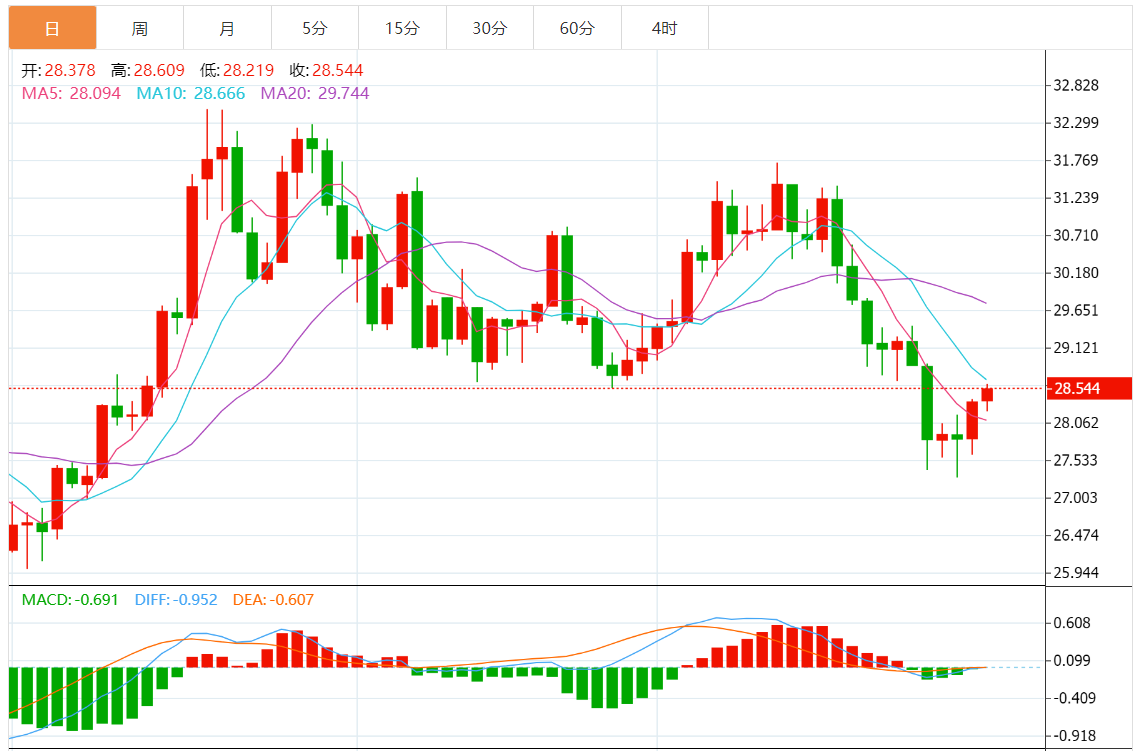Click the 30.180 price axis label
The height and width of the screenshot is (751, 1143).
pyautogui.click(x=1076, y=273)
